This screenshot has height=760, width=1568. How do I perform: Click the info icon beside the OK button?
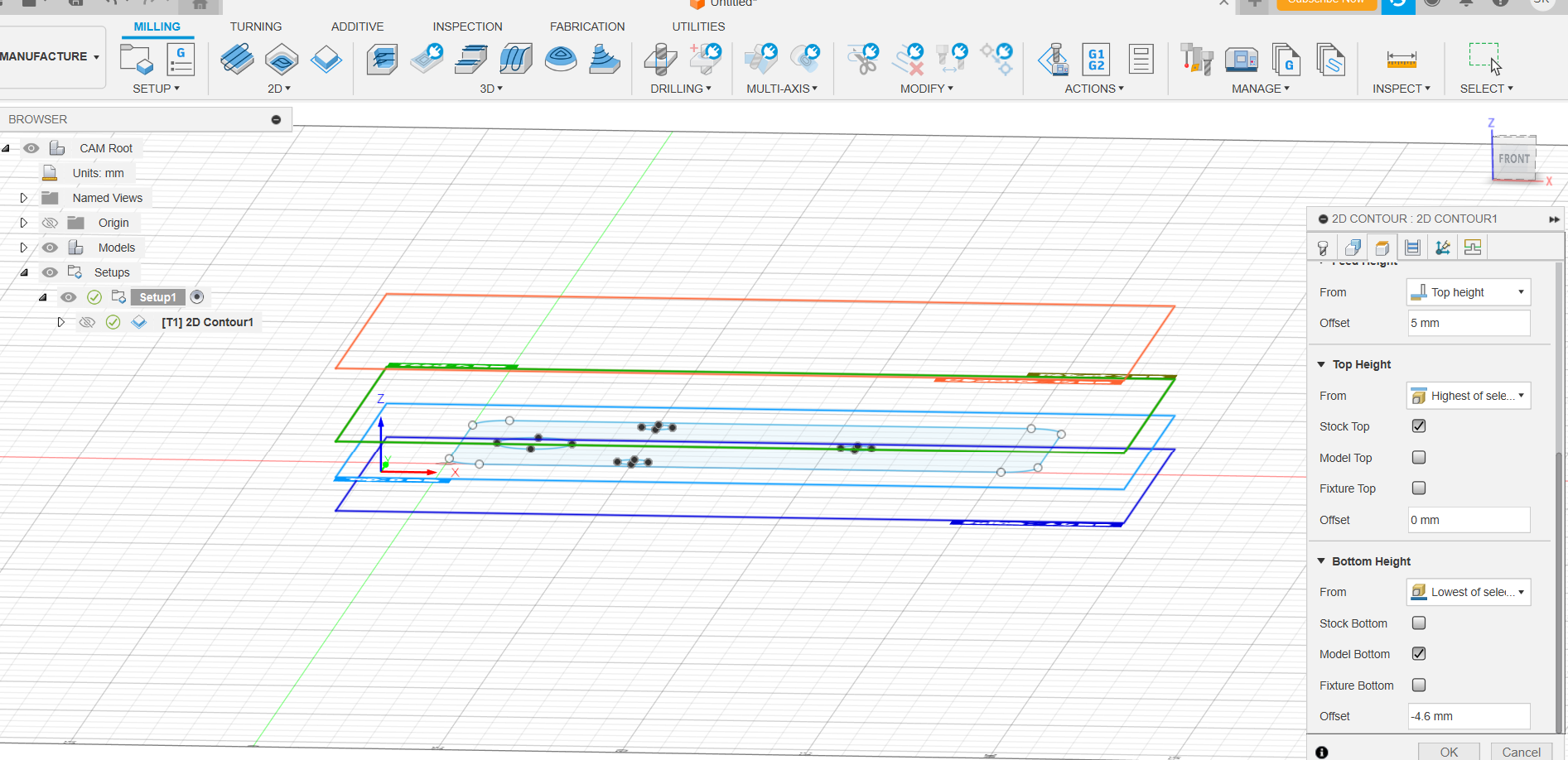pyautogui.click(x=1322, y=752)
